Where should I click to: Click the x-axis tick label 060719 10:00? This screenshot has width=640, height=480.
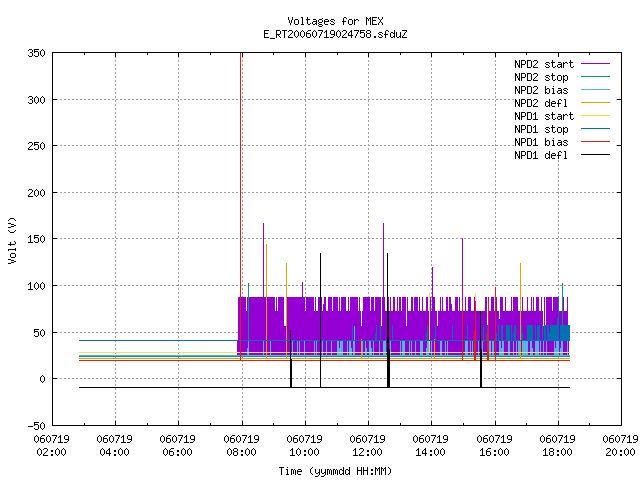[304, 446]
